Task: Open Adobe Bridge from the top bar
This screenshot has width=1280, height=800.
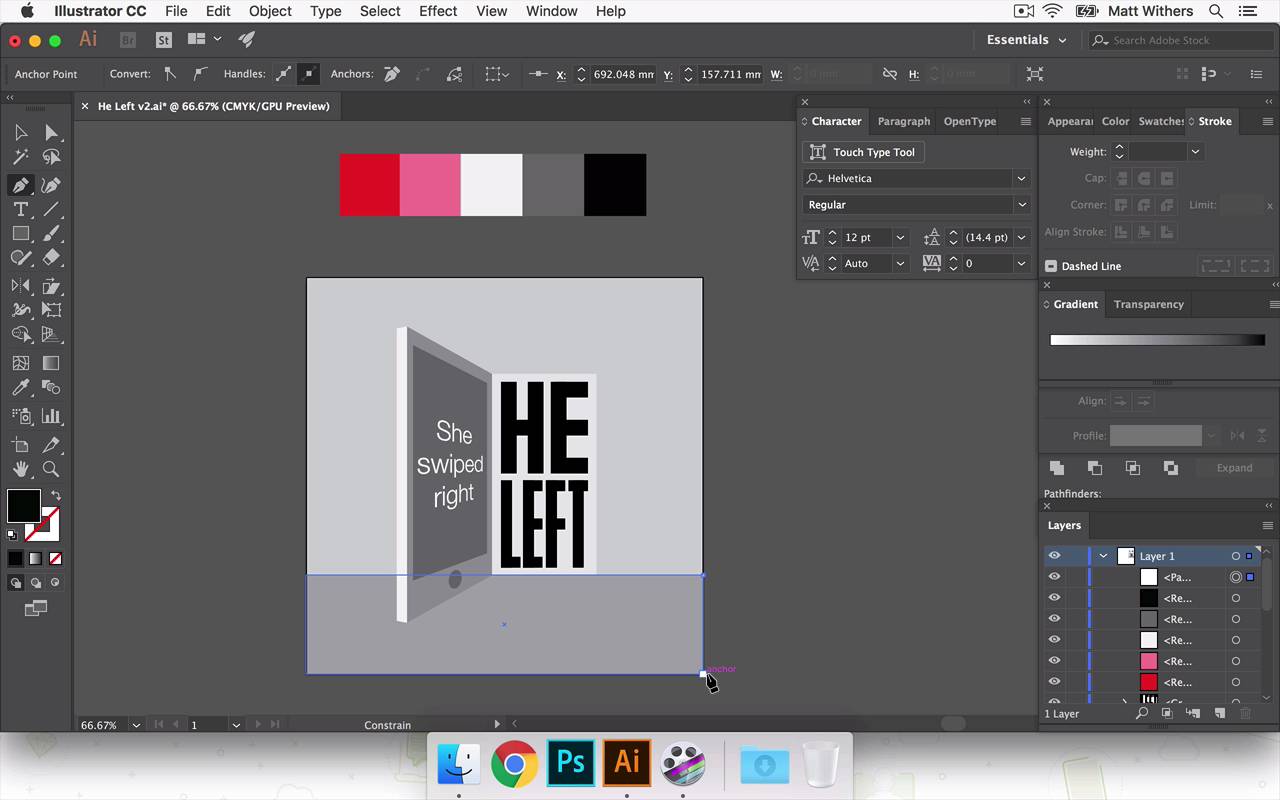Action: pos(127,40)
